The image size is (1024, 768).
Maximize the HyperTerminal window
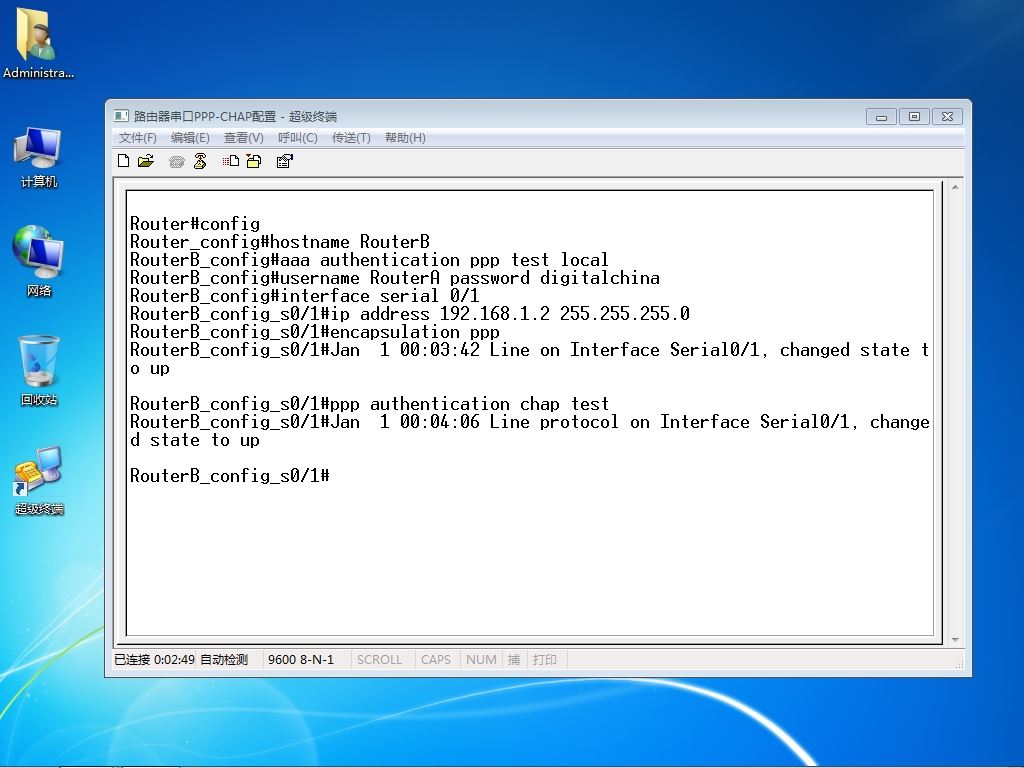914,117
